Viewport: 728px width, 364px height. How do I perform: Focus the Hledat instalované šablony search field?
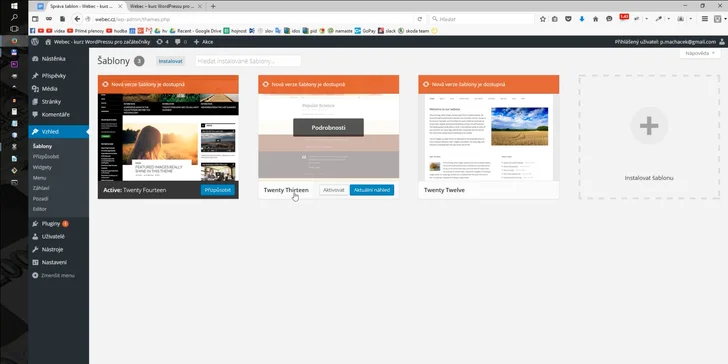[x=248, y=61]
